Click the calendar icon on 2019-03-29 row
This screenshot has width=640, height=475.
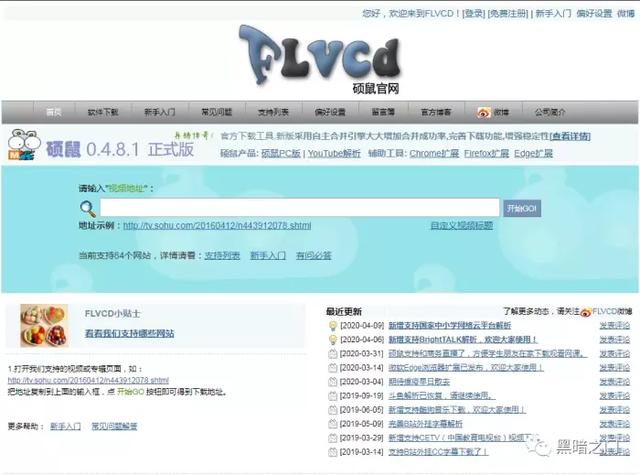[x=333, y=438]
